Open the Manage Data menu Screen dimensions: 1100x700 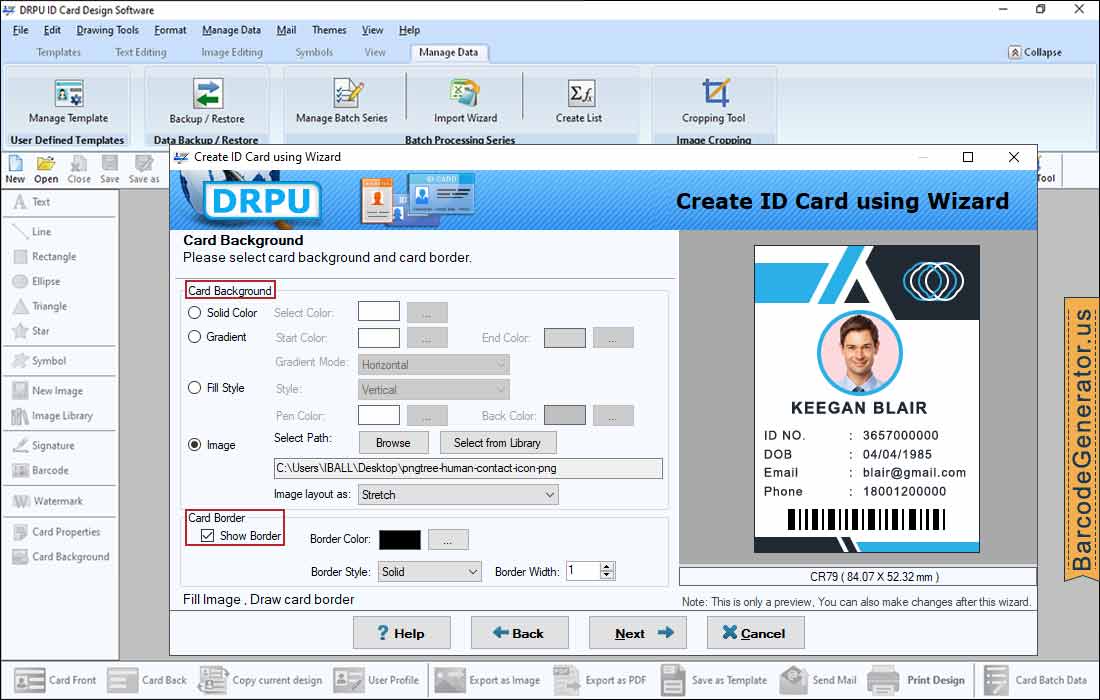click(x=231, y=30)
